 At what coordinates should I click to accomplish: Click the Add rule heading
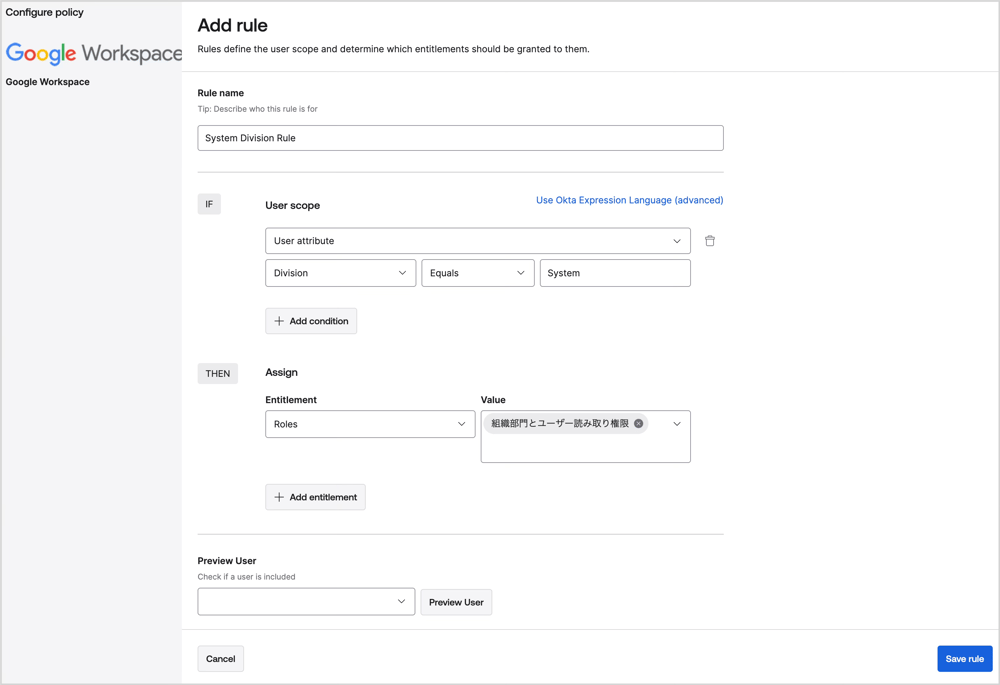(x=232, y=26)
